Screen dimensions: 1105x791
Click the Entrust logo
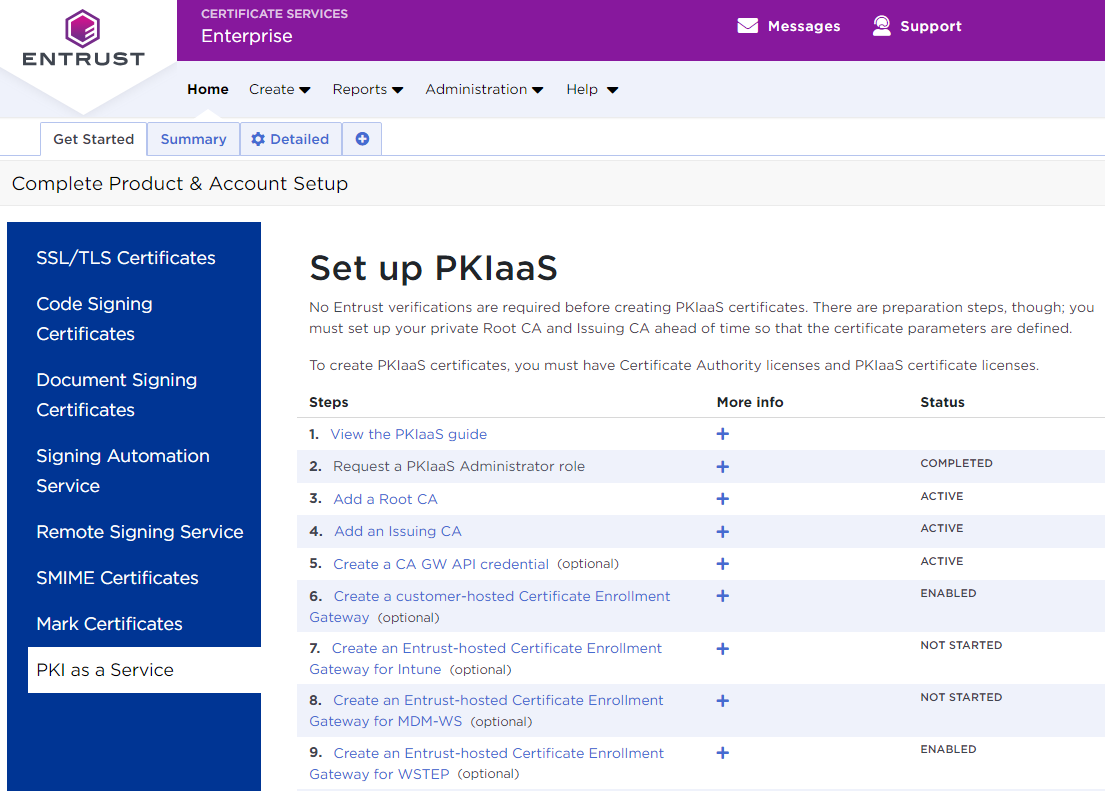pyautogui.click(x=84, y=38)
